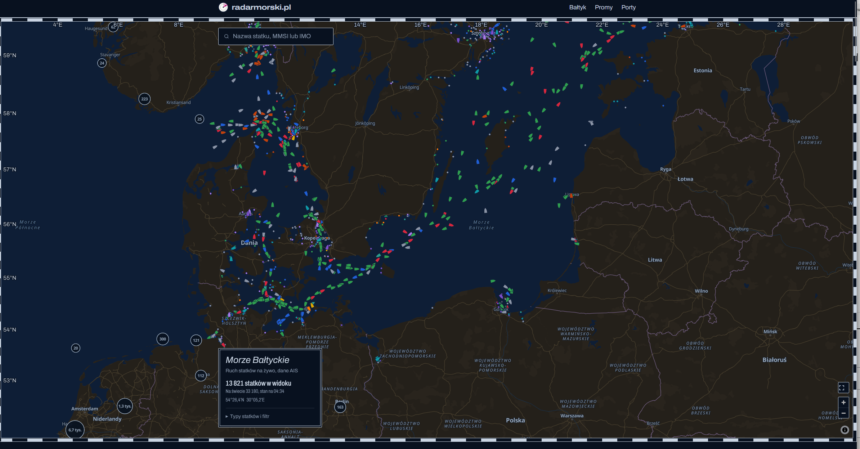Toggle fullscreen map view
860x449 pixels.
click(843, 388)
